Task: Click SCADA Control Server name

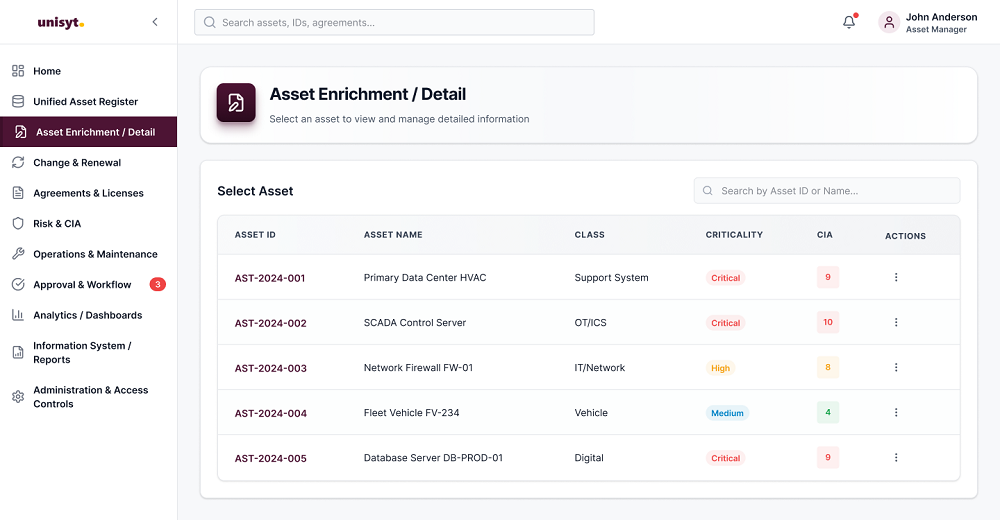Action: (x=415, y=323)
